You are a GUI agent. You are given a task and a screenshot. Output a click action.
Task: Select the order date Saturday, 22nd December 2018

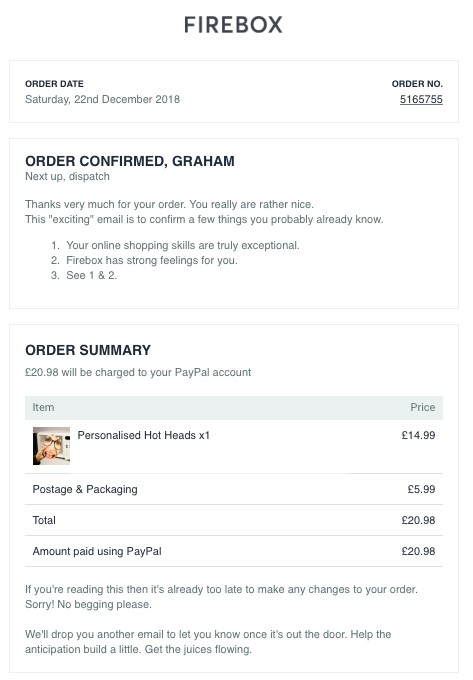point(102,99)
